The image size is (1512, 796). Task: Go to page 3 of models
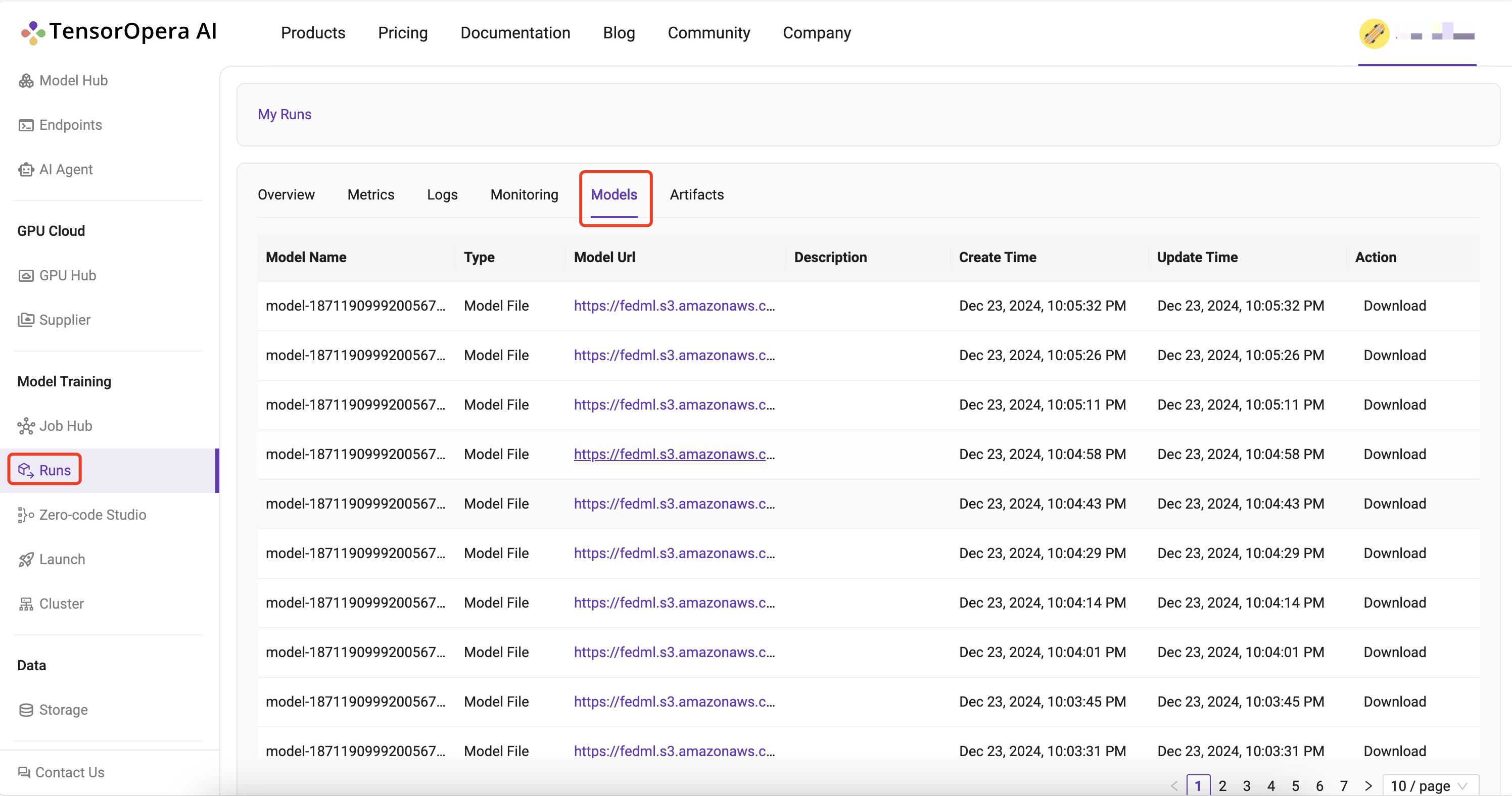[x=1246, y=785]
